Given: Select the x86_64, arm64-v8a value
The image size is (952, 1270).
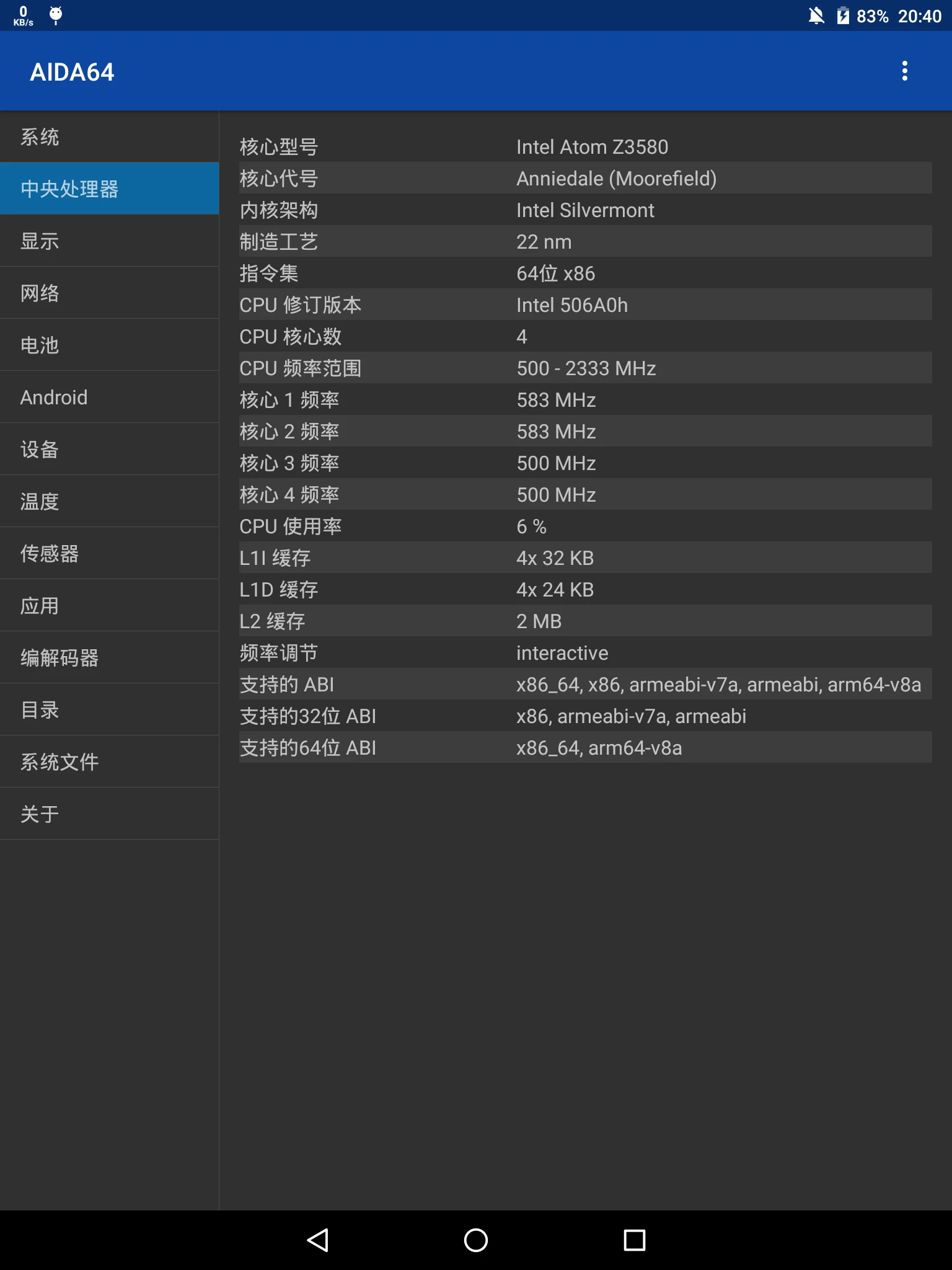Looking at the screenshot, I should (x=599, y=748).
